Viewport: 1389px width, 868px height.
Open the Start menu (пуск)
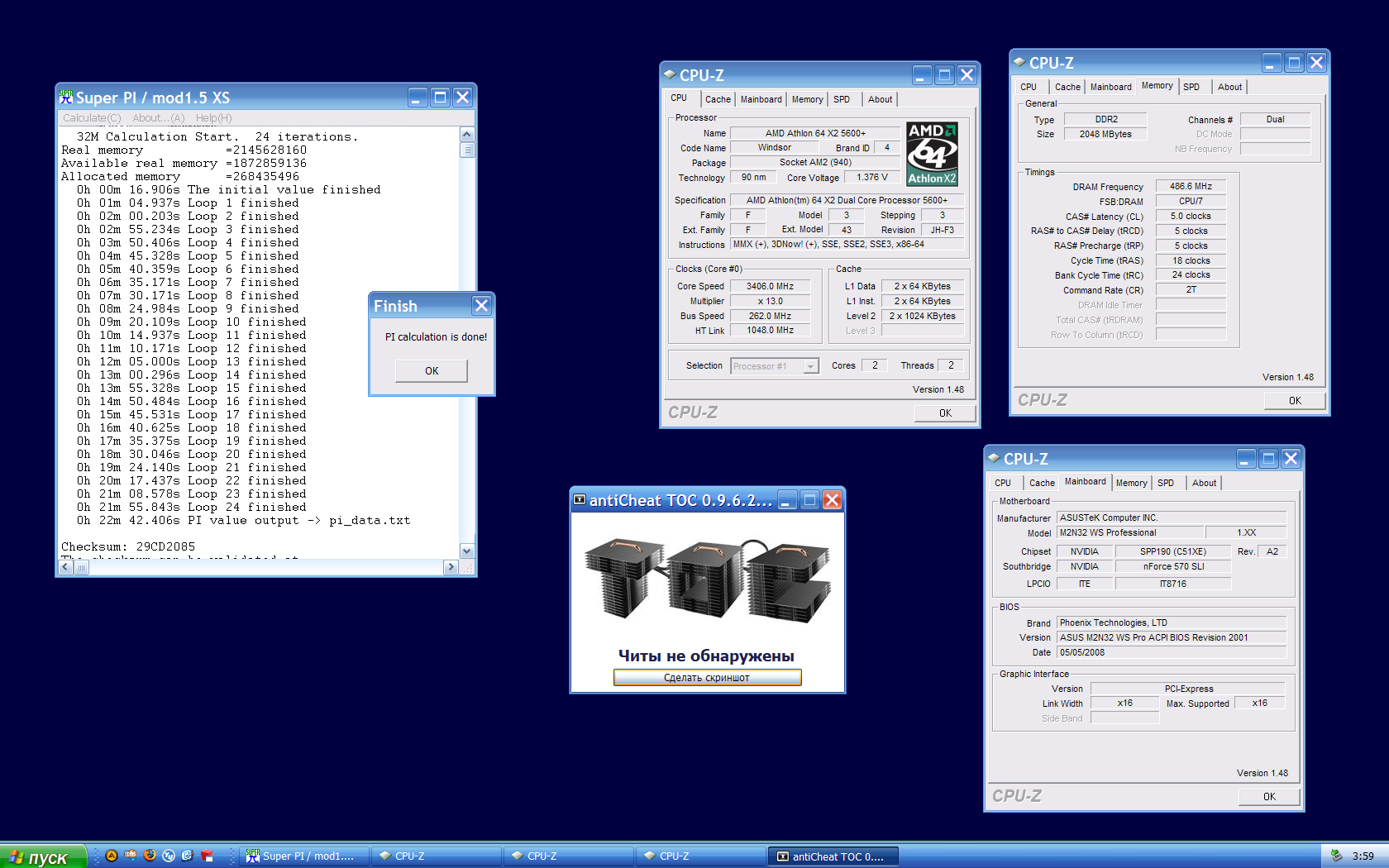[43, 856]
